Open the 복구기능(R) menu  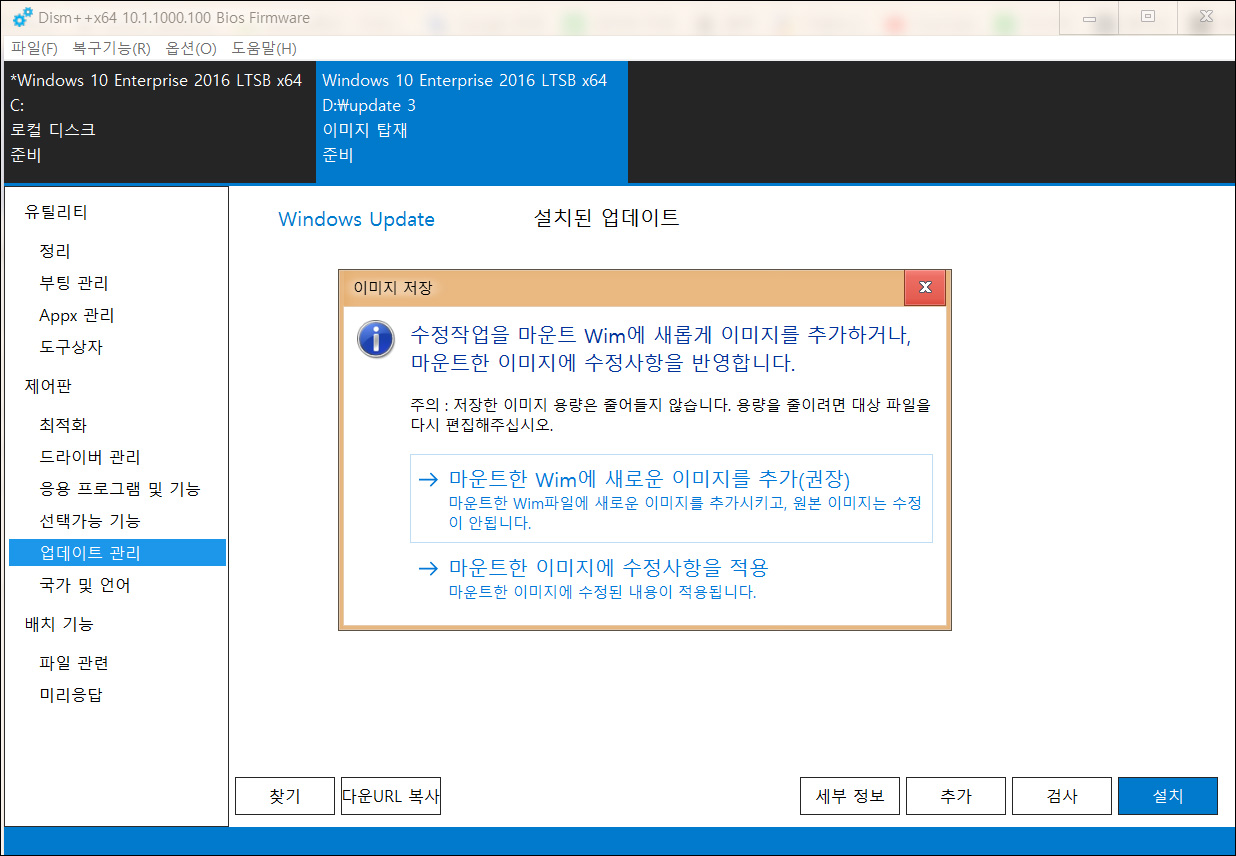coord(111,48)
